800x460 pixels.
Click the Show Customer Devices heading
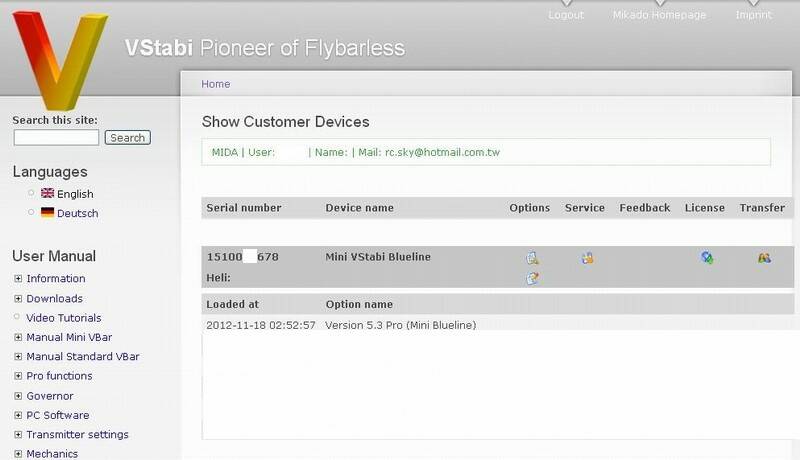point(285,121)
